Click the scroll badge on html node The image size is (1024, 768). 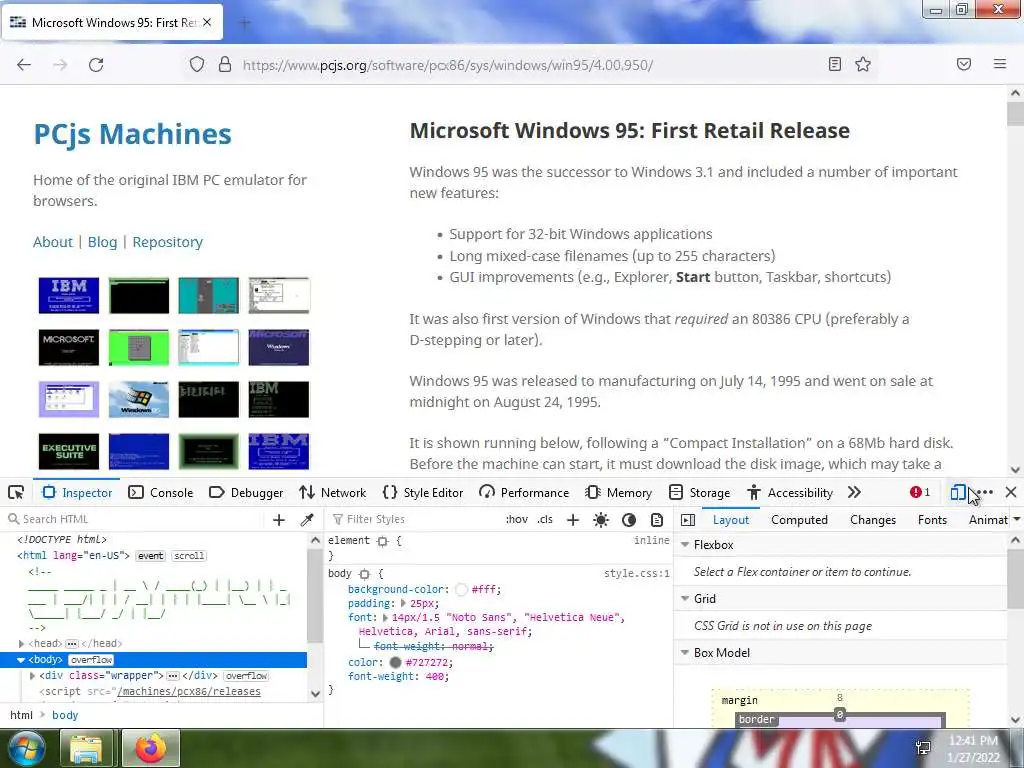[x=189, y=556]
